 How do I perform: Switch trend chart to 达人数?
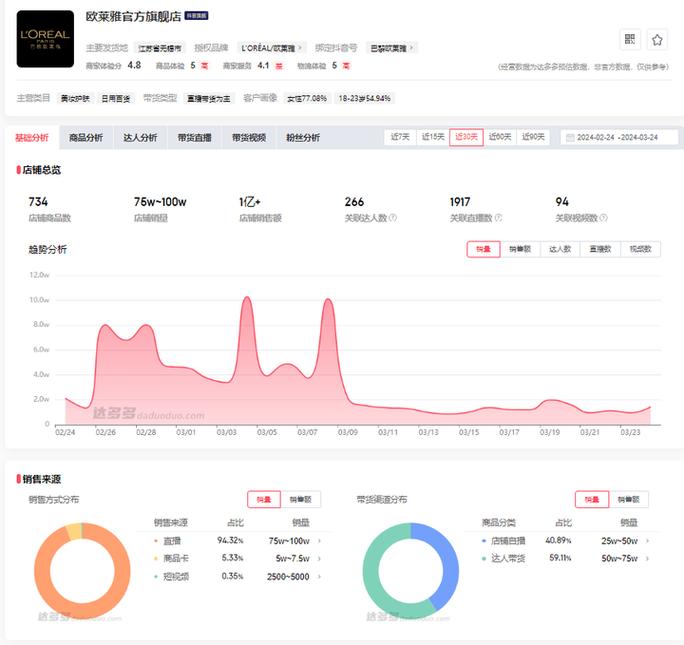[560, 249]
